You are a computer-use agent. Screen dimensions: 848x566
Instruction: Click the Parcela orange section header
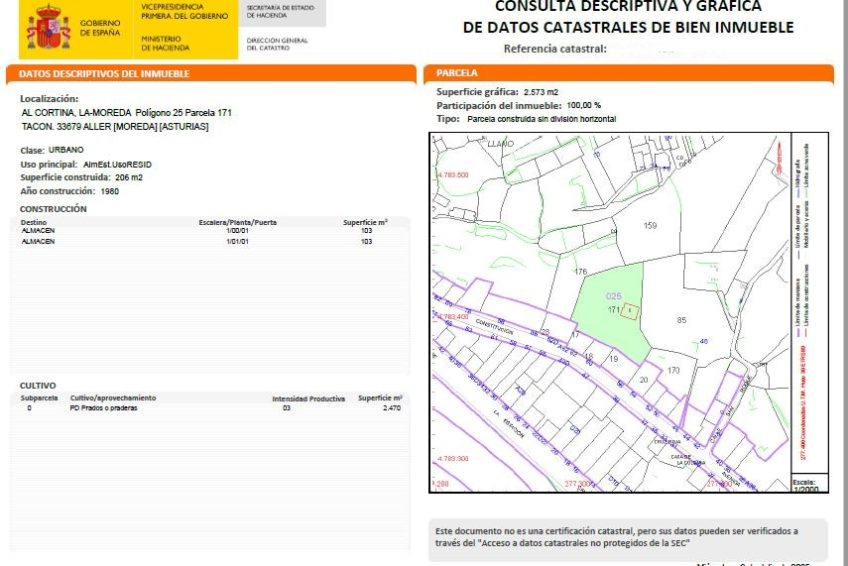pos(628,74)
